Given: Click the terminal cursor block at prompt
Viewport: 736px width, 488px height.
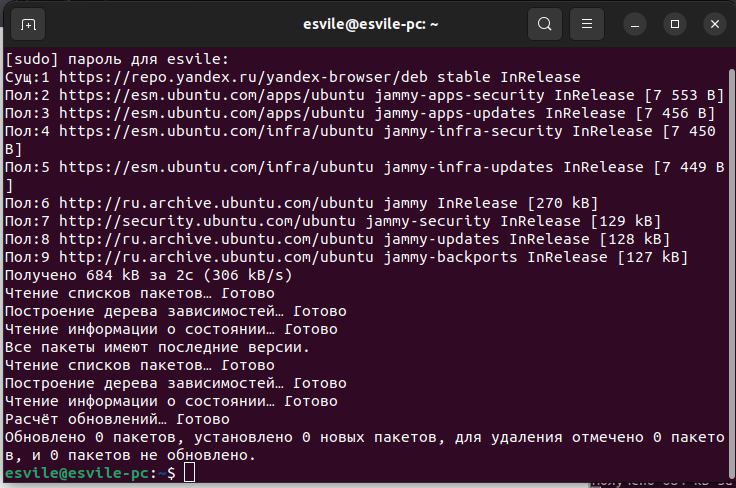Looking at the screenshot, I should [x=189, y=473].
